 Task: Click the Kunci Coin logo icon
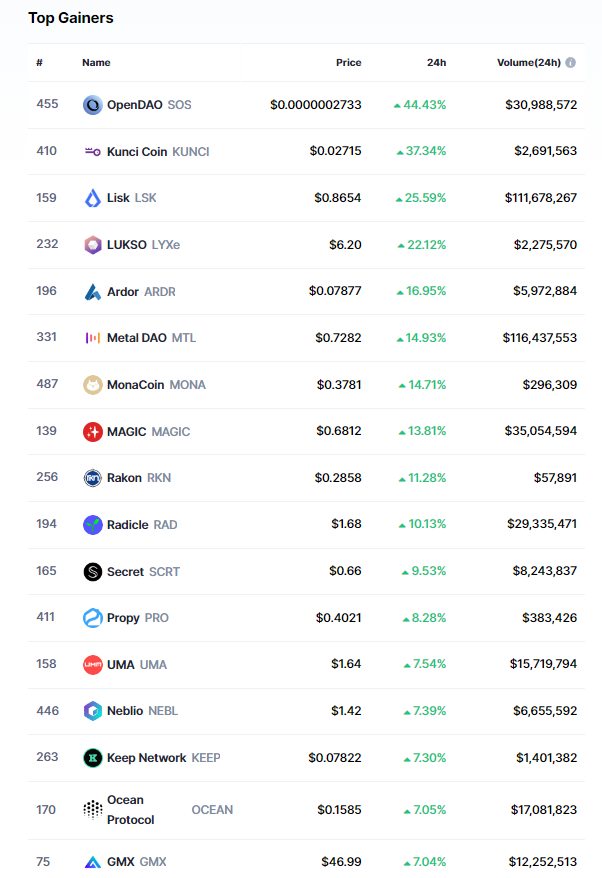click(92, 152)
